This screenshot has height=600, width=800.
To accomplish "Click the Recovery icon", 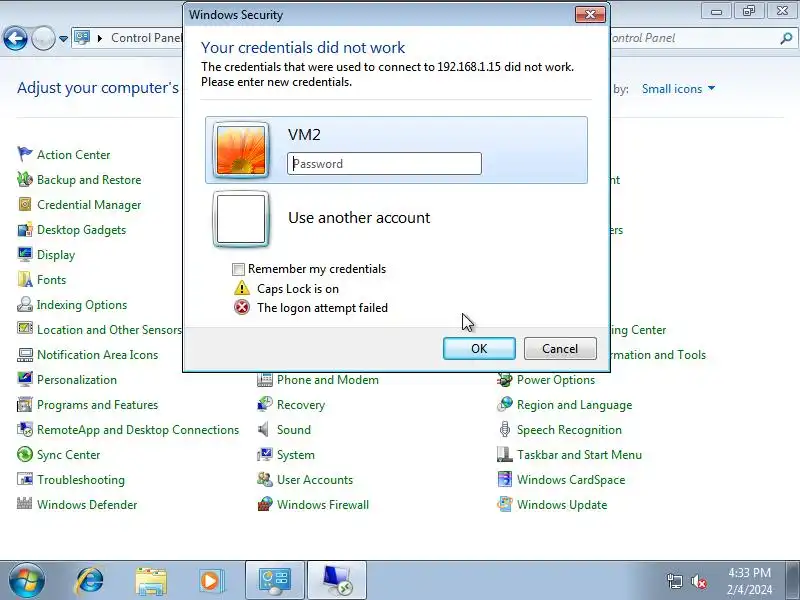I will coord(264,404).
